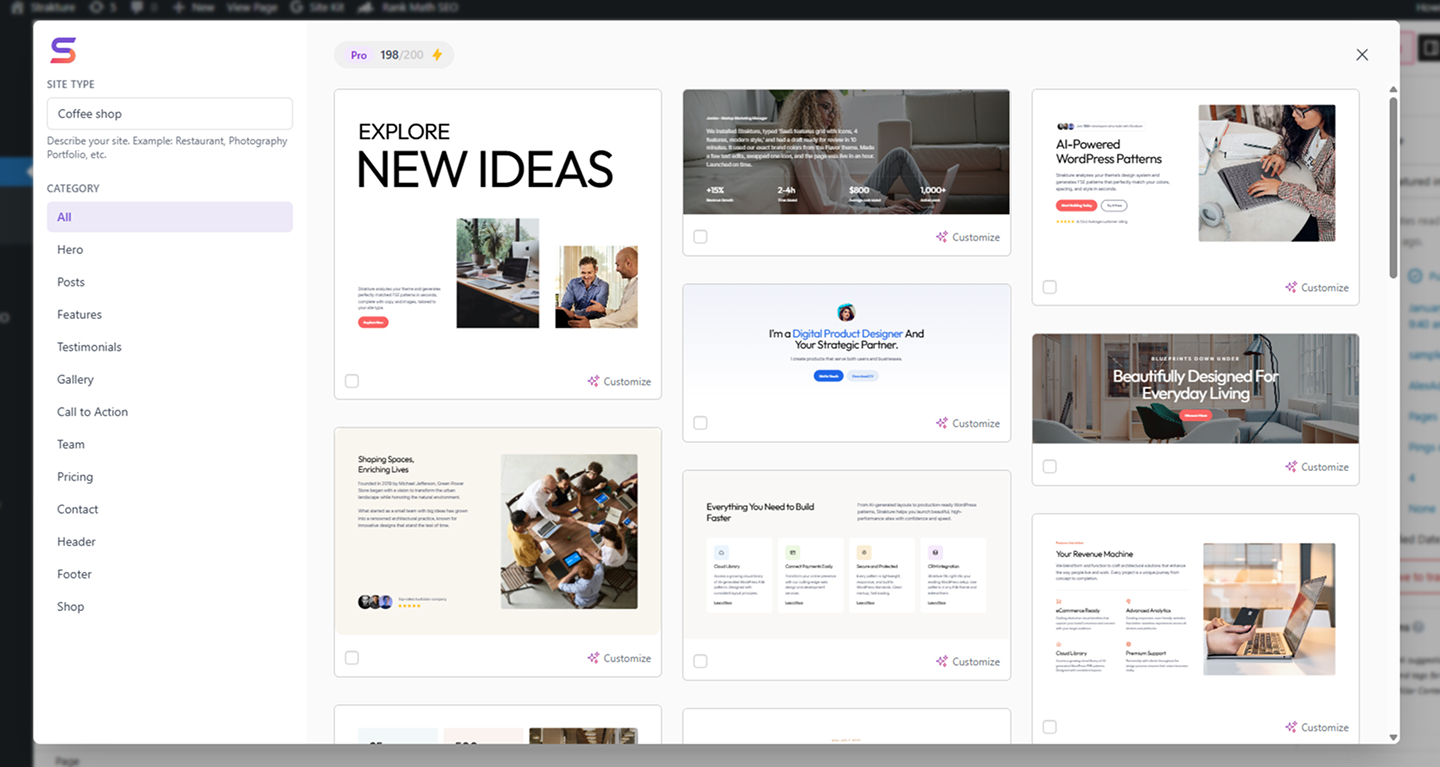1440x767 pixels.
Task: Select the All category
Action: pyautogui.click(x=170, y=217)
